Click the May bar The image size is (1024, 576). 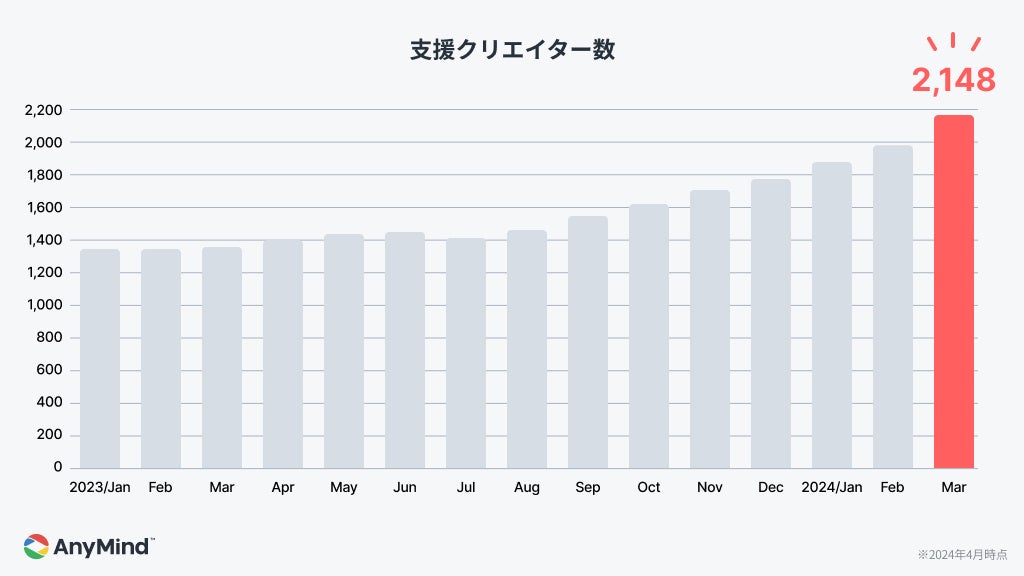point(343,351)
